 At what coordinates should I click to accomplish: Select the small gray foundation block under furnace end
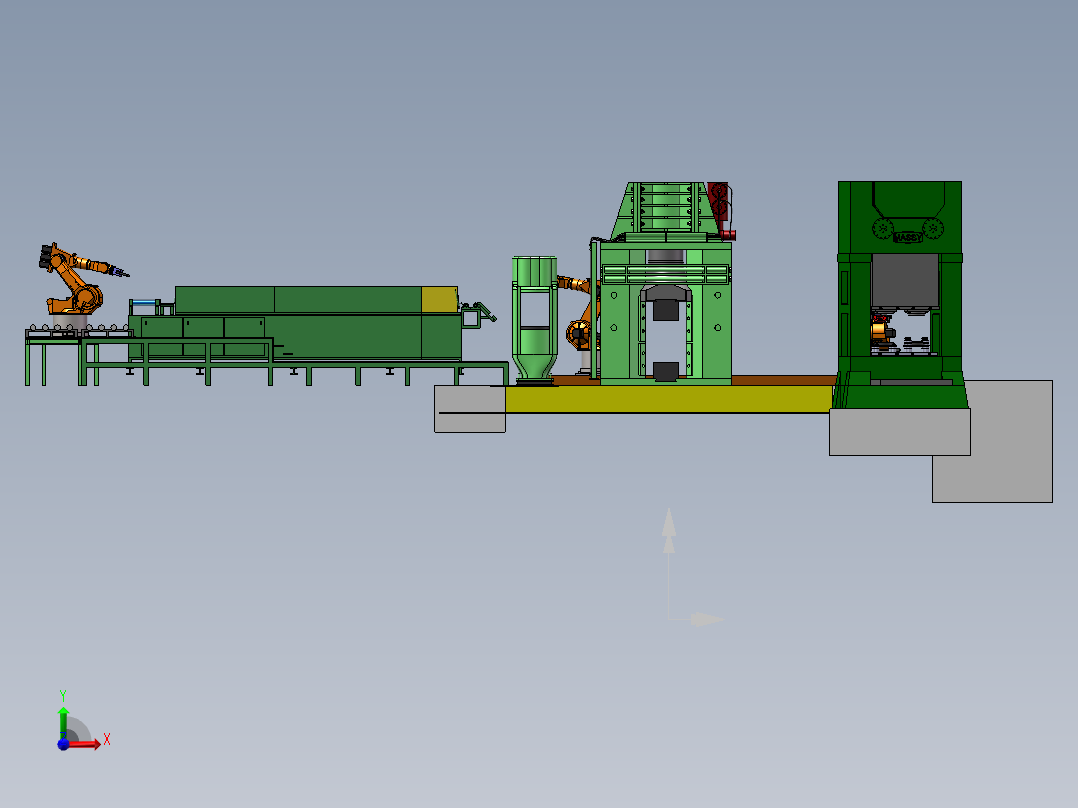tap(470, 409)
